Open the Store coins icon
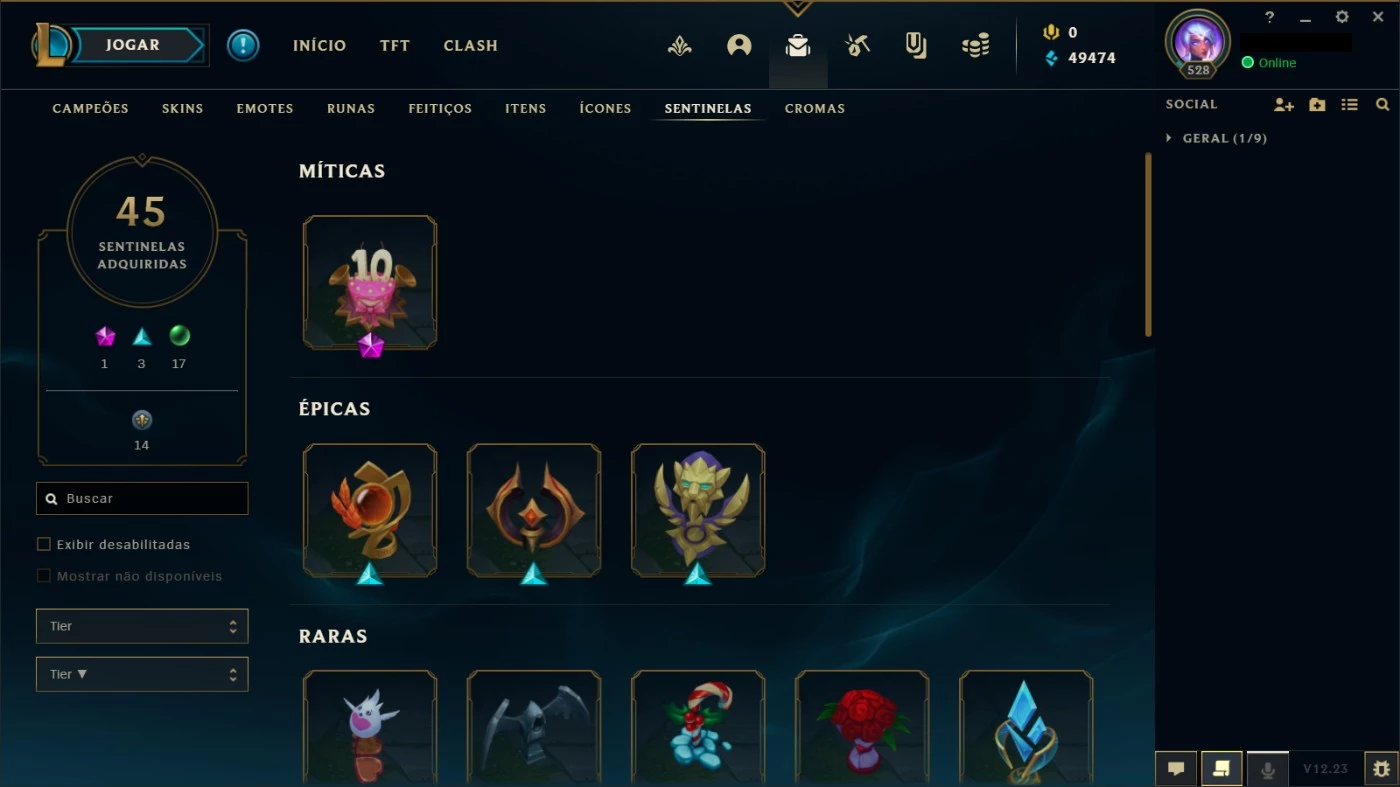The width and height of the screenshot is (1400, 787). click(975, 45)
